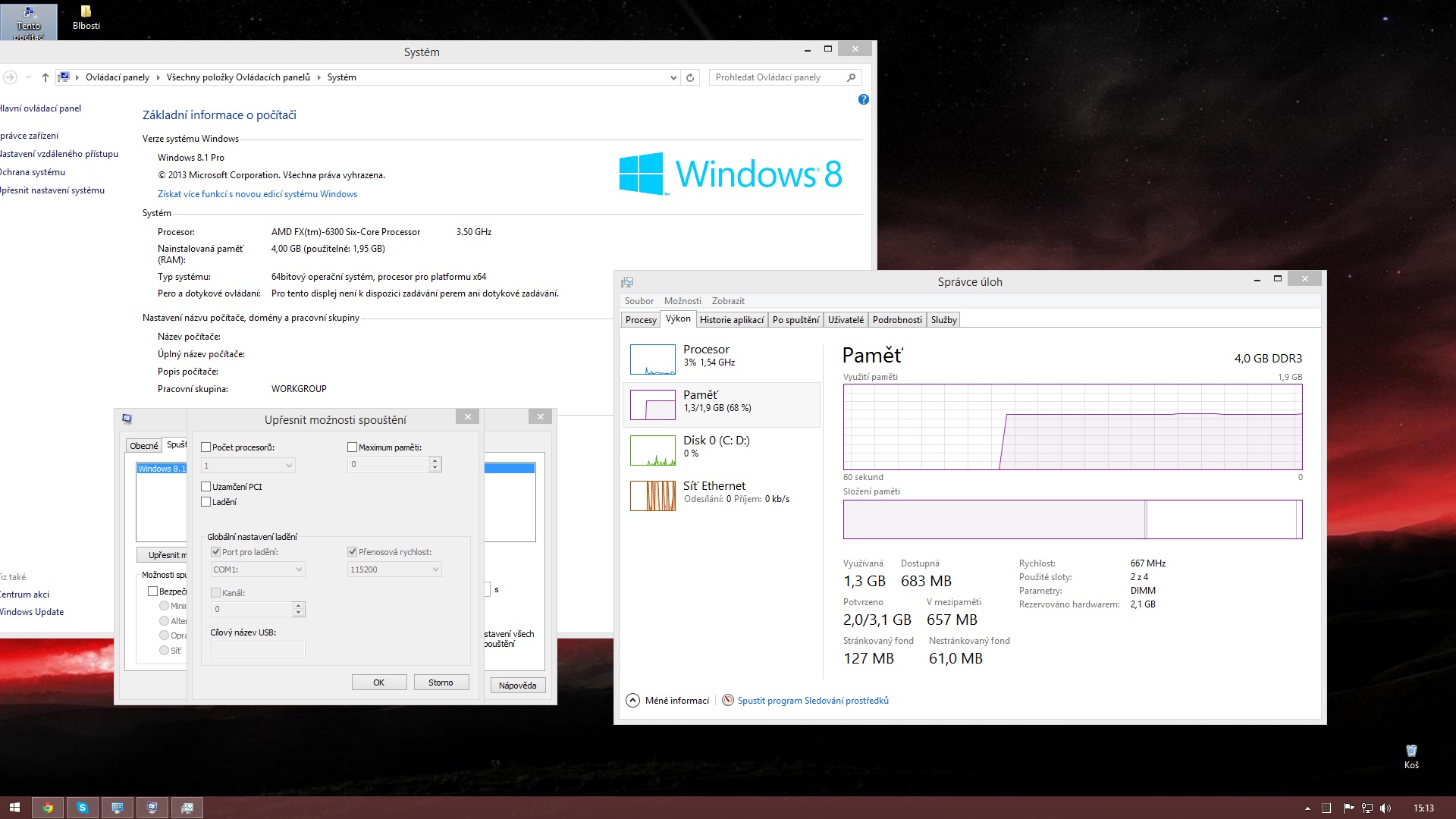This screenshot has width=1456, height=819.
Task: Open the processor count dropdown
Action: tap(248, 466)
